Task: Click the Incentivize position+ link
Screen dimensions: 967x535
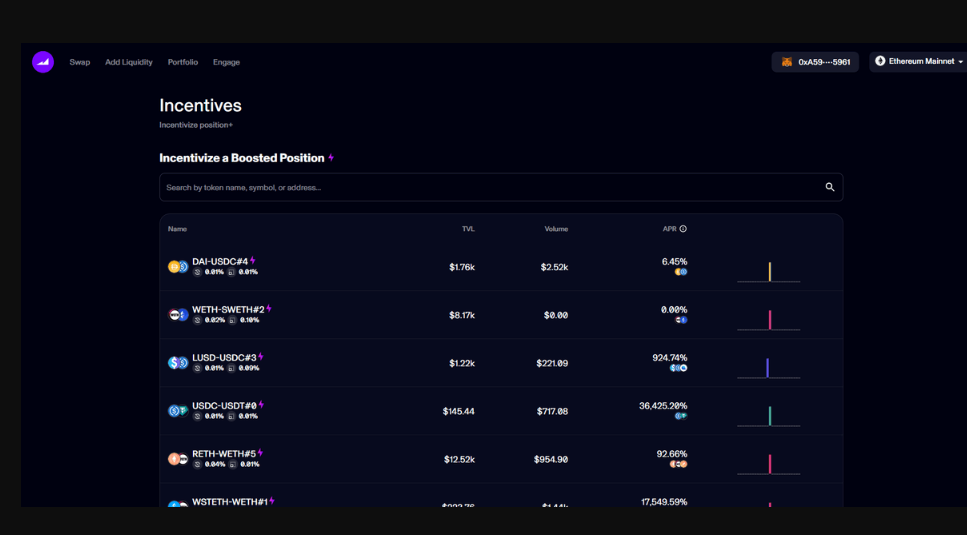Action: 196,125
